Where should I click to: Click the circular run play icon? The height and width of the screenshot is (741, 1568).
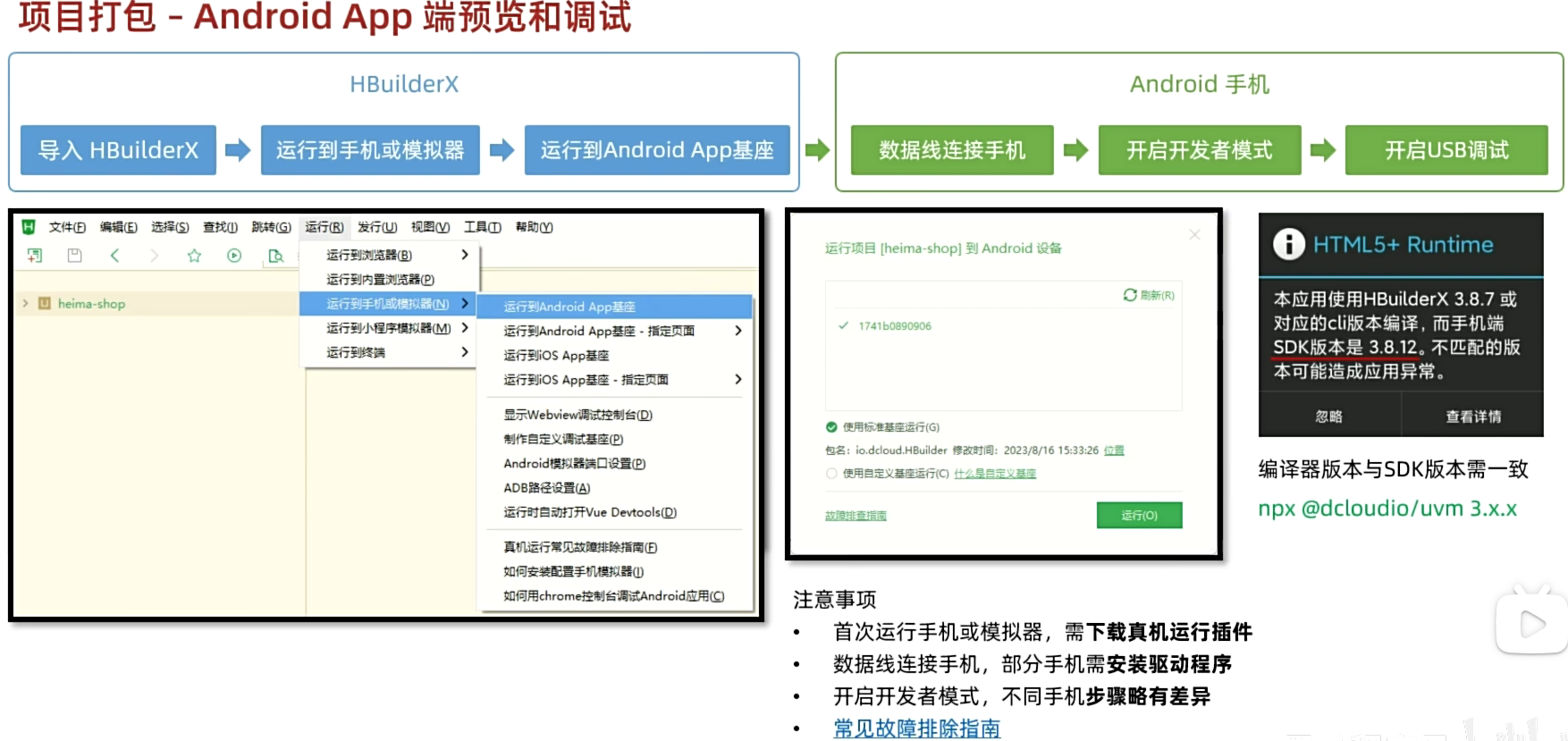pyautogui.click(x=234, y=256)
